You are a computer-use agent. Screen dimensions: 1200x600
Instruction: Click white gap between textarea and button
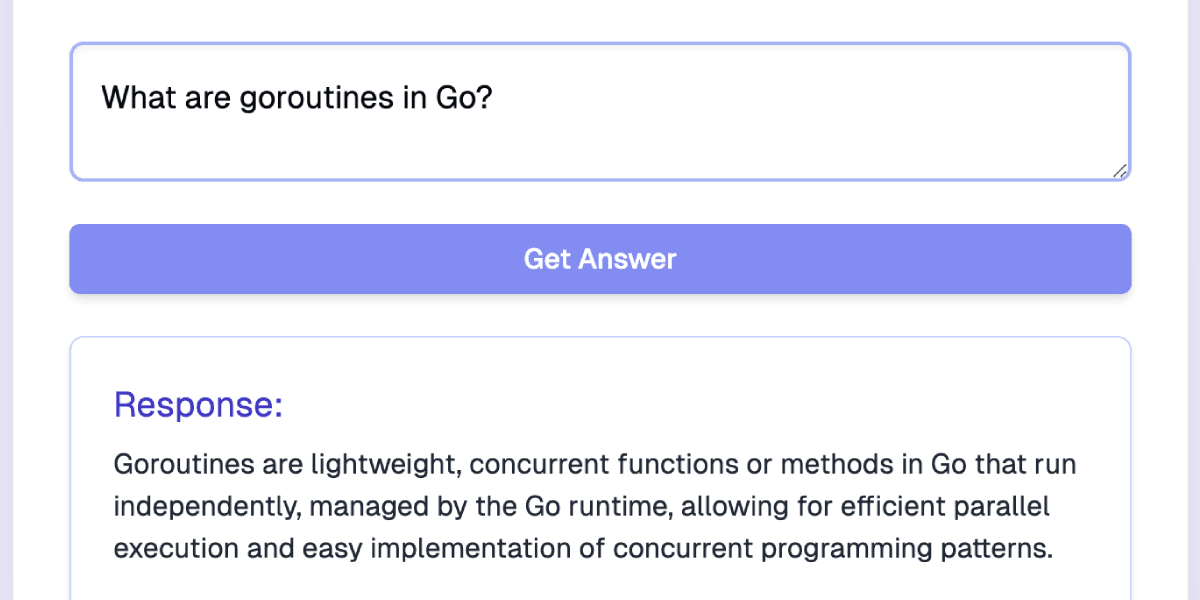600,203
